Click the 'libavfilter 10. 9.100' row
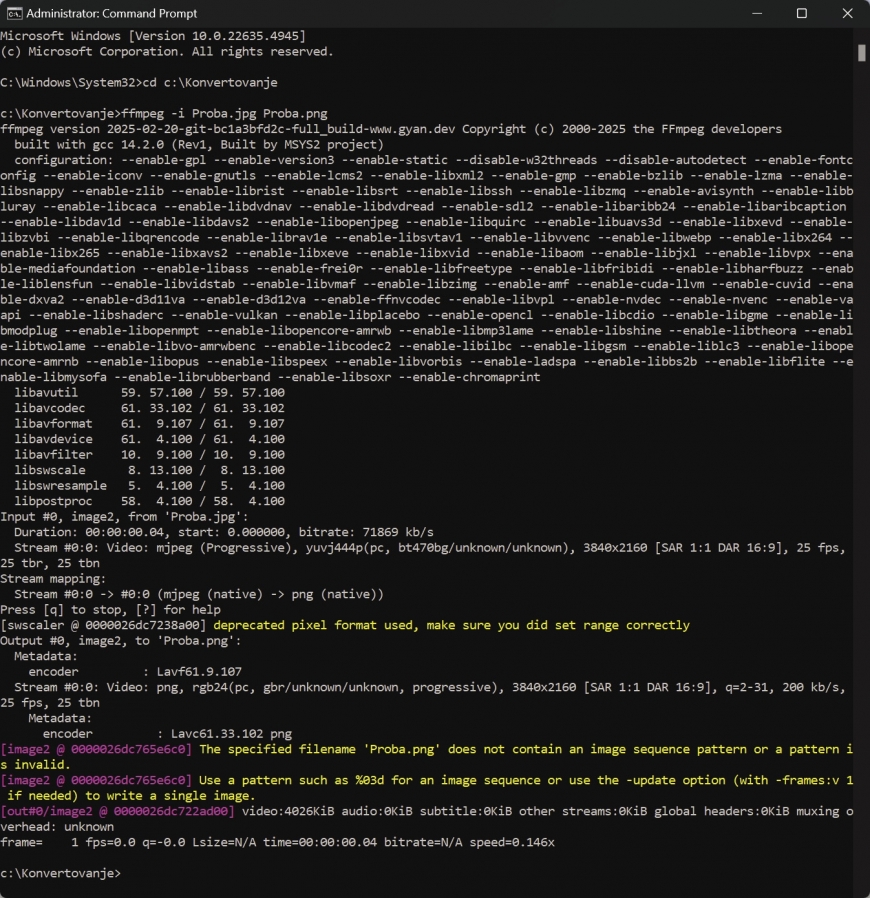Viewport: 870px width, 898px height. (x=149, y=454)
